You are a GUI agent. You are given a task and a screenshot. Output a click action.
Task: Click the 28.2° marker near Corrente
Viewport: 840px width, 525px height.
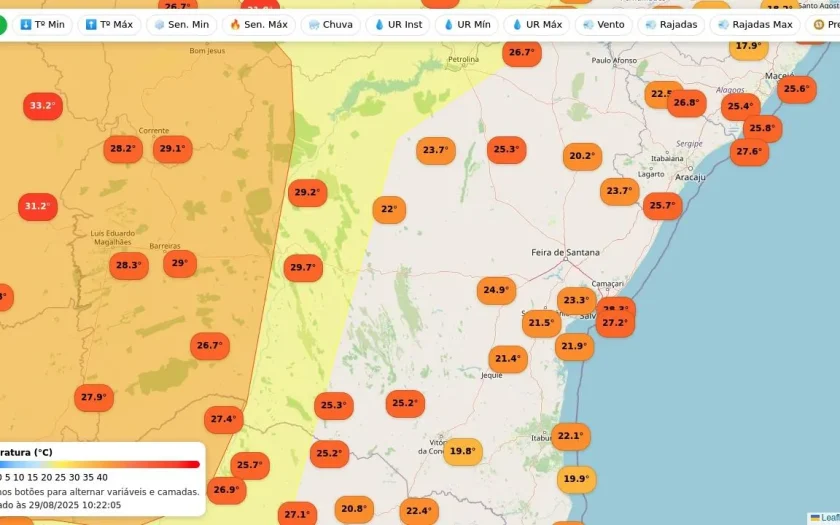(x=123, y=148)
